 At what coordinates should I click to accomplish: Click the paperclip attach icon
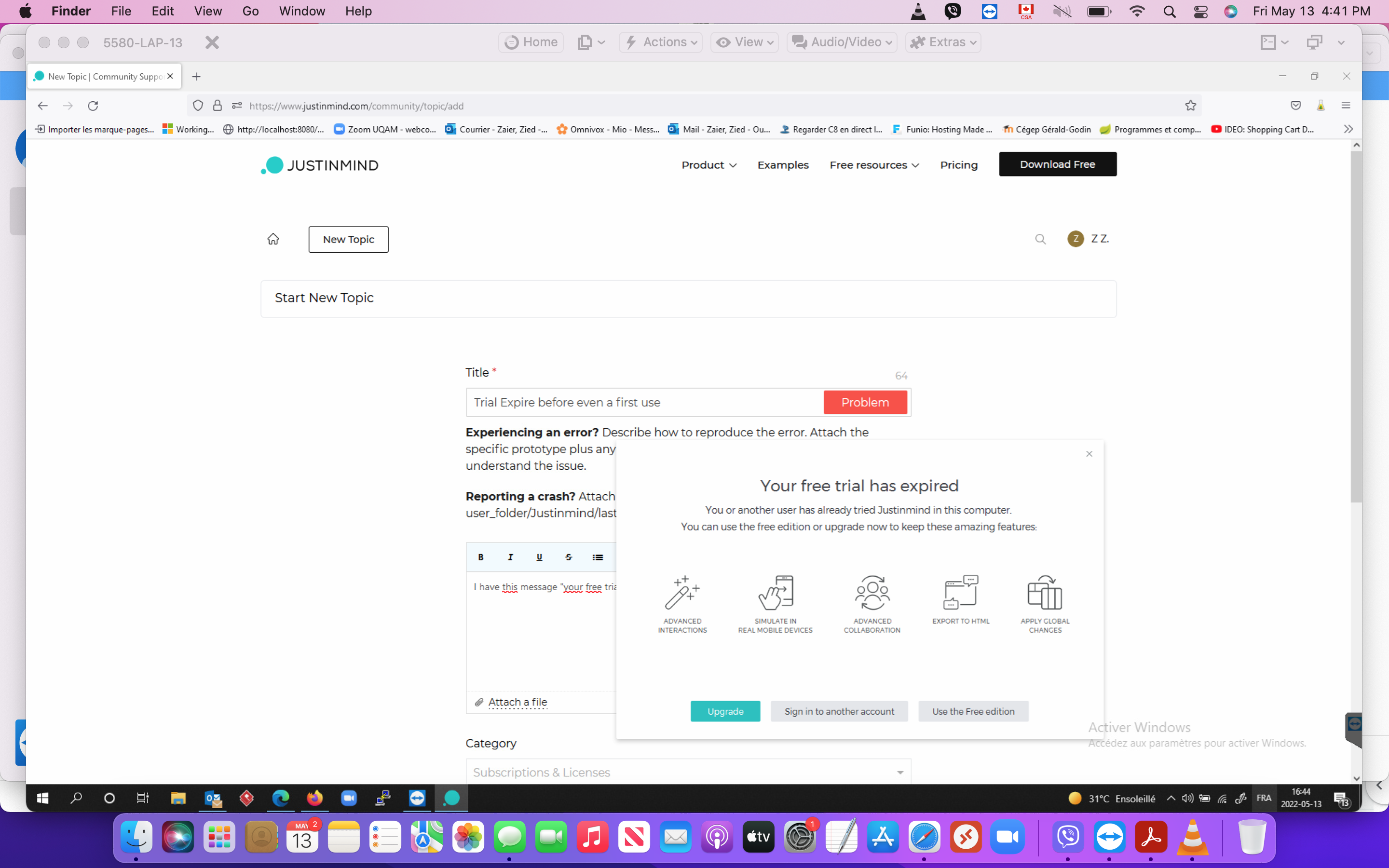[479, 702]
